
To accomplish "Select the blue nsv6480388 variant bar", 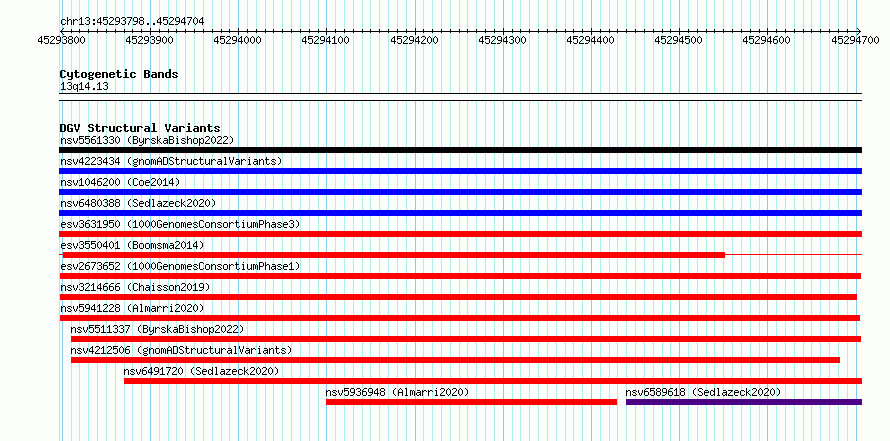I will click(460, 213).
